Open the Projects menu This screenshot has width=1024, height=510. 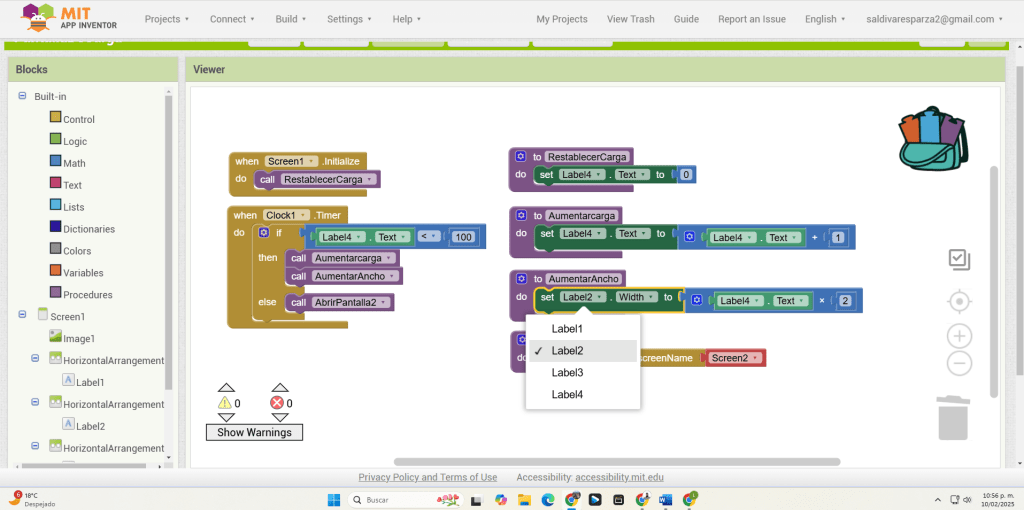167,19
